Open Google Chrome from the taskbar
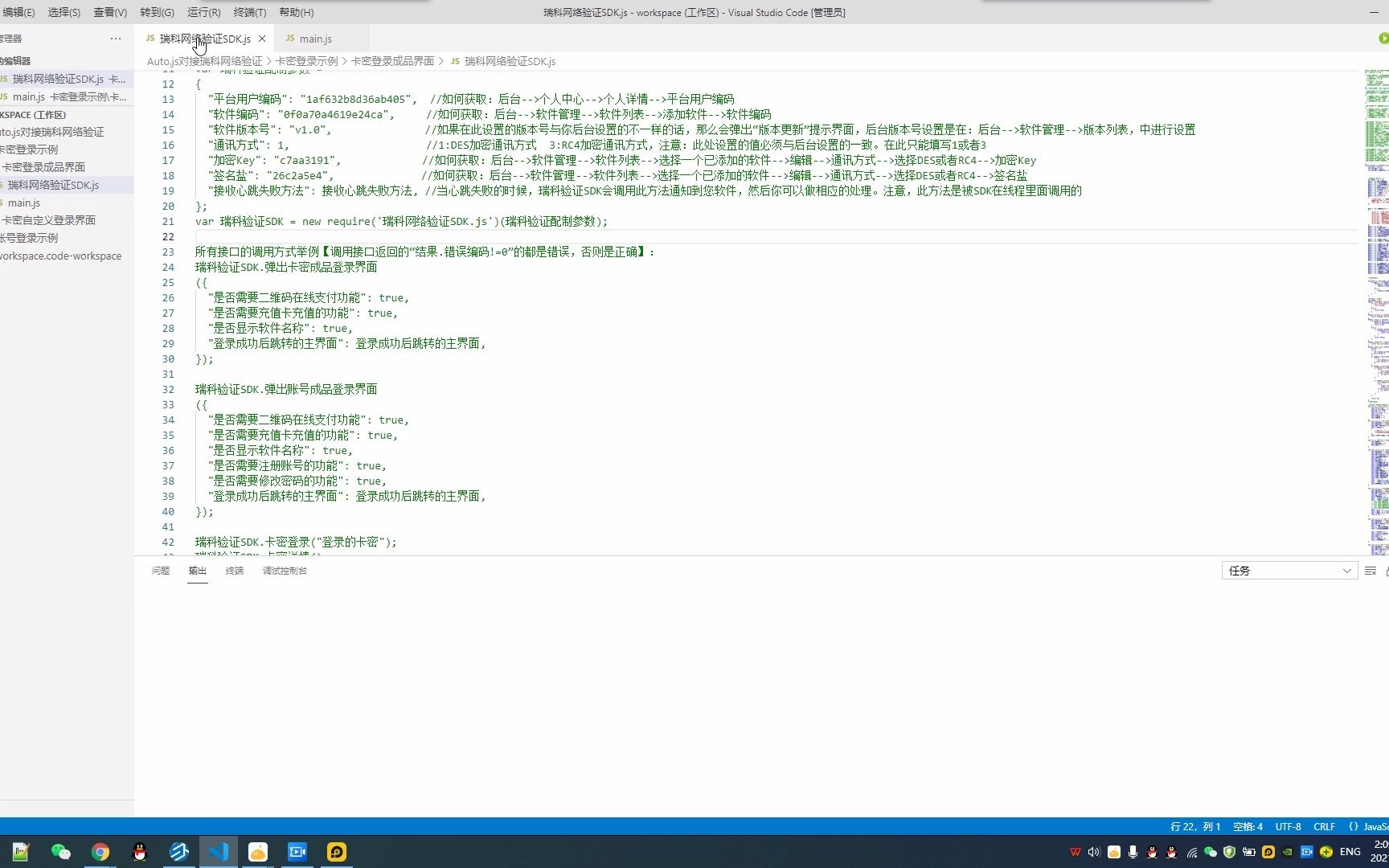The width and height of the screenshot is (1389, 868). click(x=100, y=852)
